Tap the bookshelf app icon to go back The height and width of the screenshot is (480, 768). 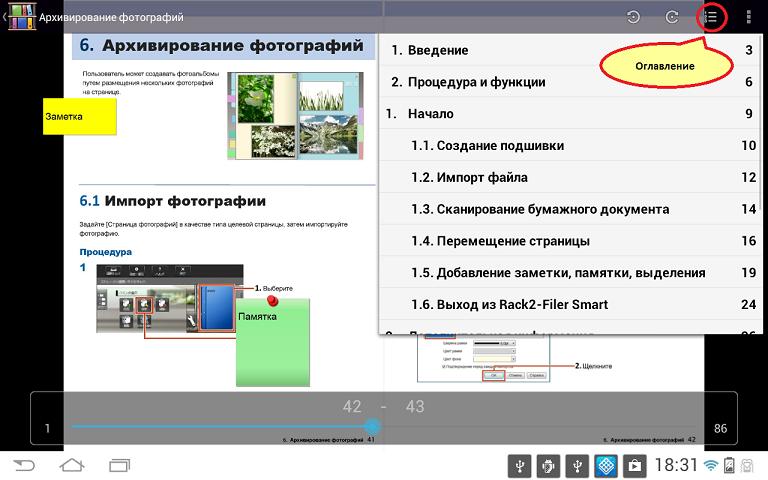(22, 17)
